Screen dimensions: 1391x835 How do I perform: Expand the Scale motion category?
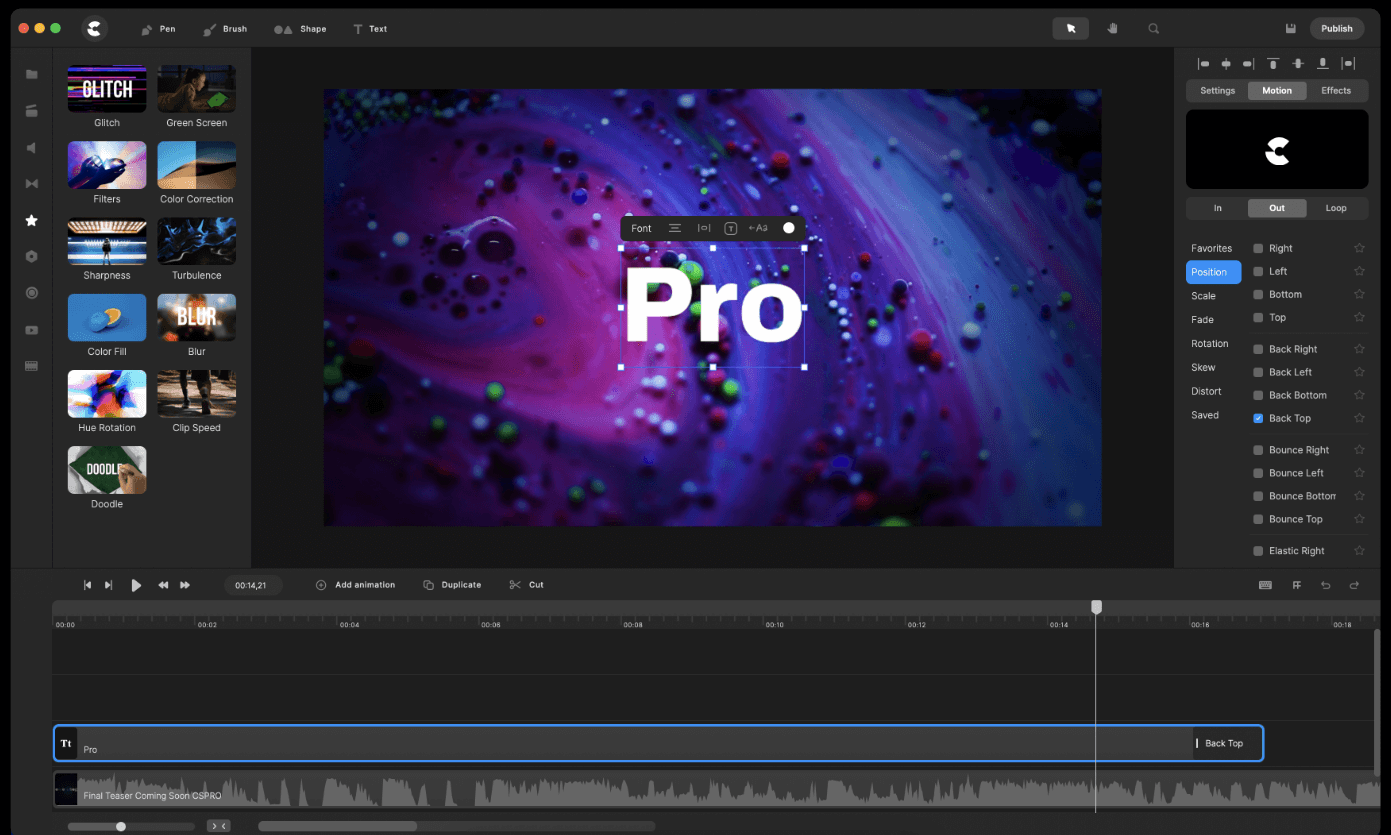click(1204, 296)
